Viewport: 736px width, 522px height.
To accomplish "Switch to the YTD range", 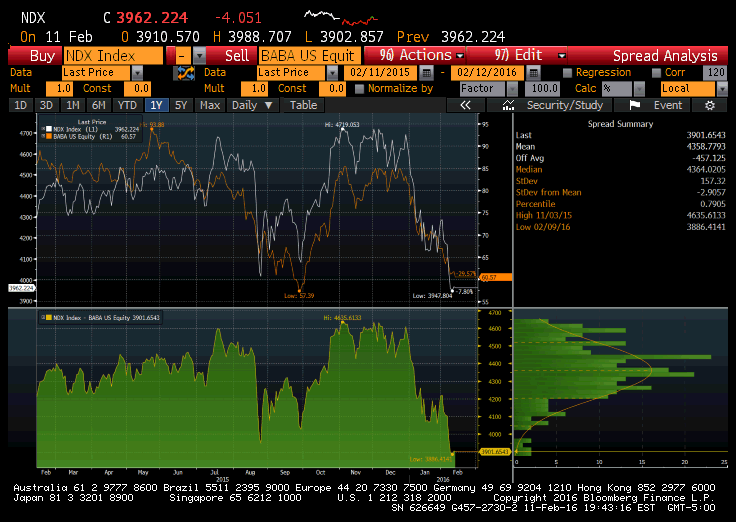I will [127, 105].
